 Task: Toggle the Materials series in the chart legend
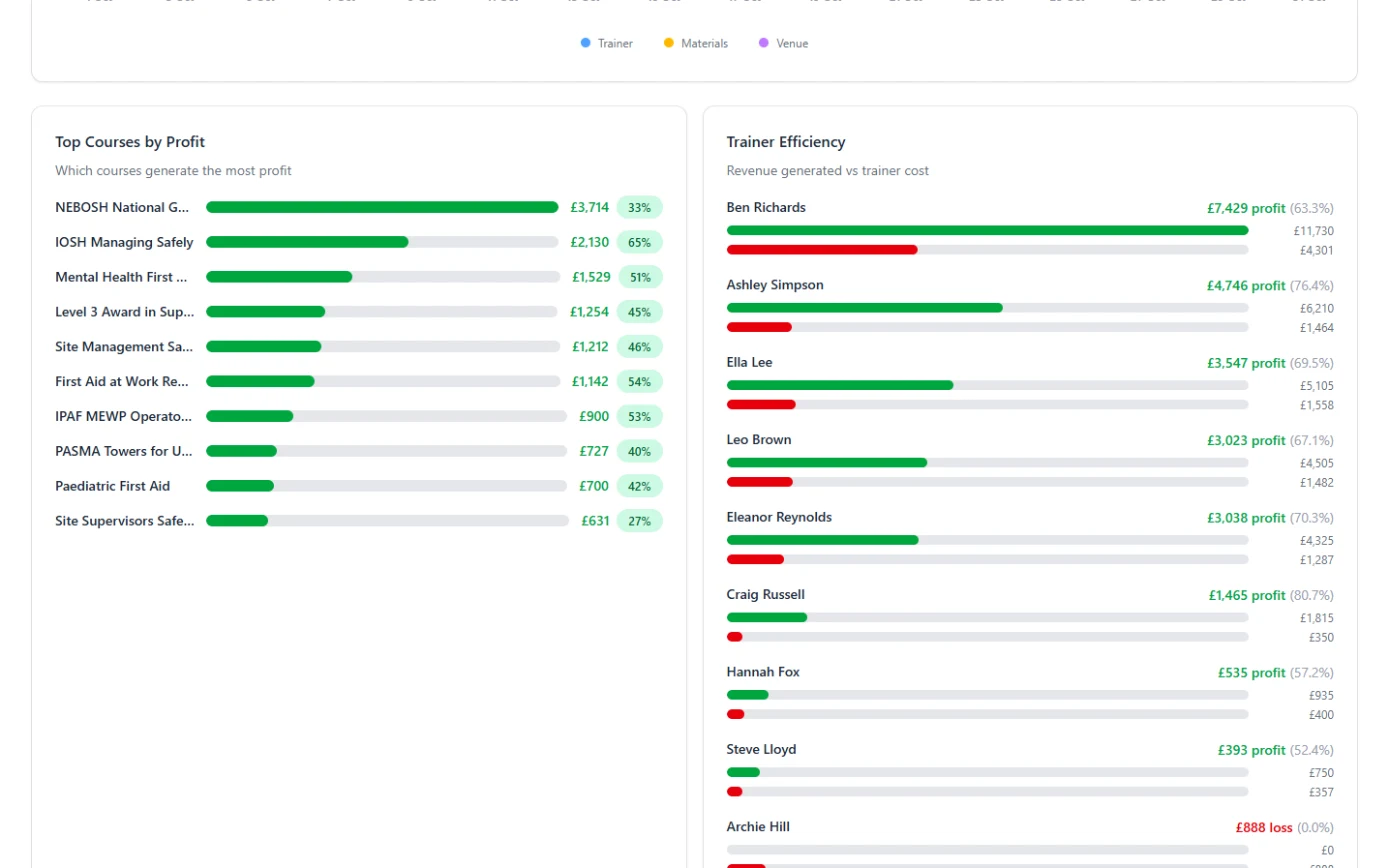[695, 43]
